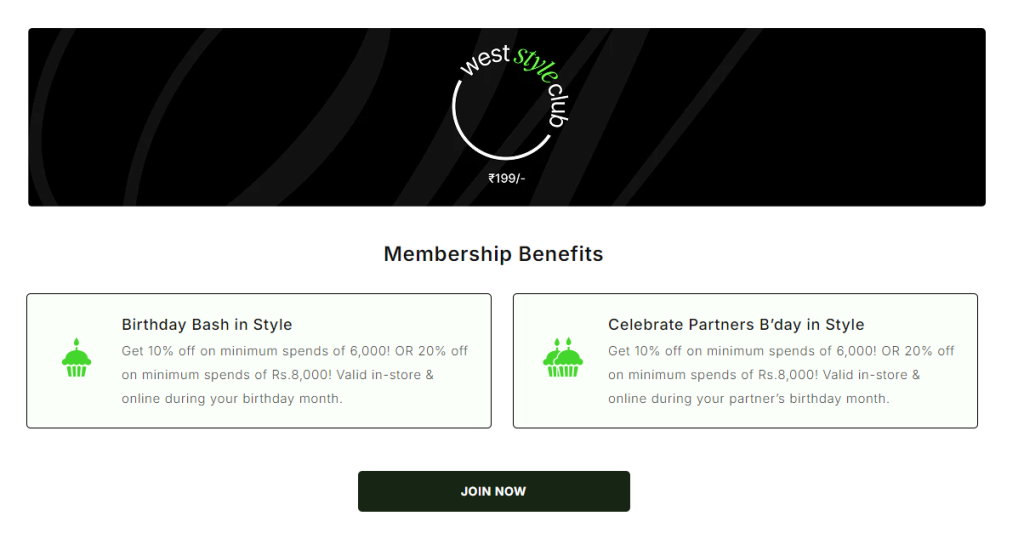Viewport: 1024px width, 533px height.
Task: Select the "Celebrate Partners B'day in Style" title
Action: click(736, 325)
